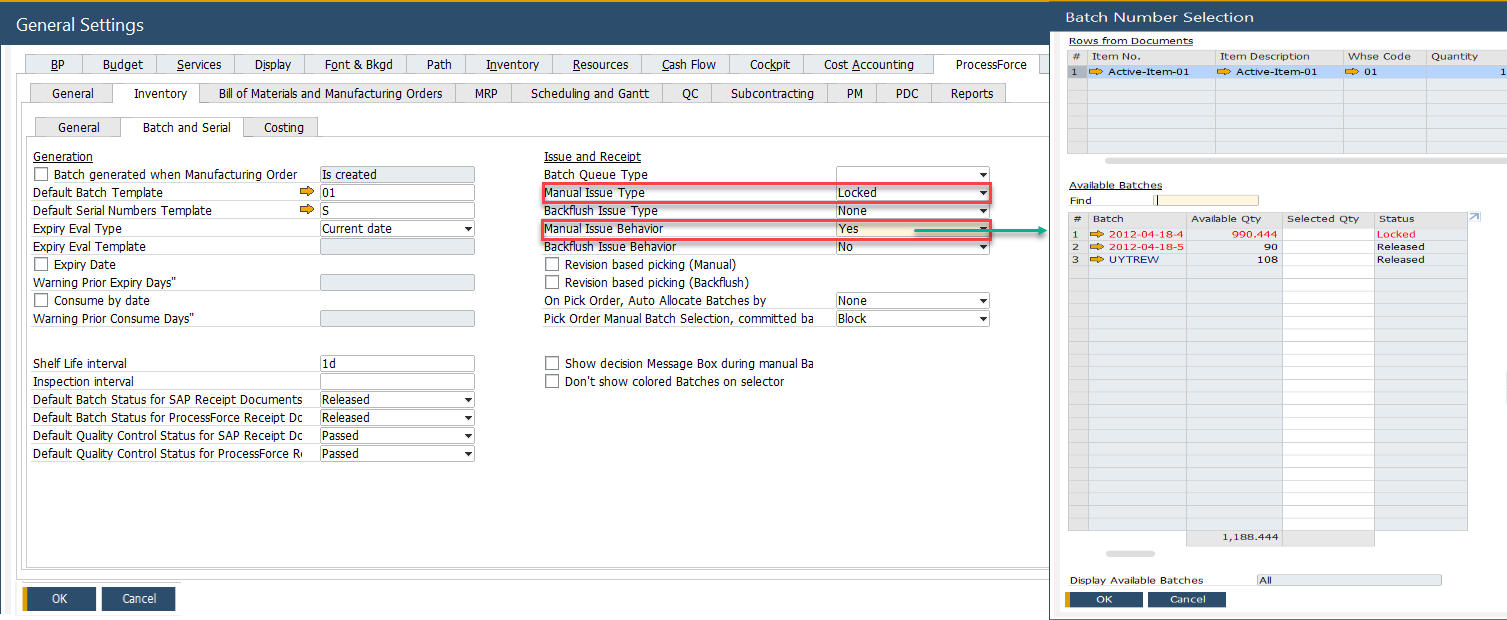Check Don't show colored Batches on selector

click(x=552, y=382)
